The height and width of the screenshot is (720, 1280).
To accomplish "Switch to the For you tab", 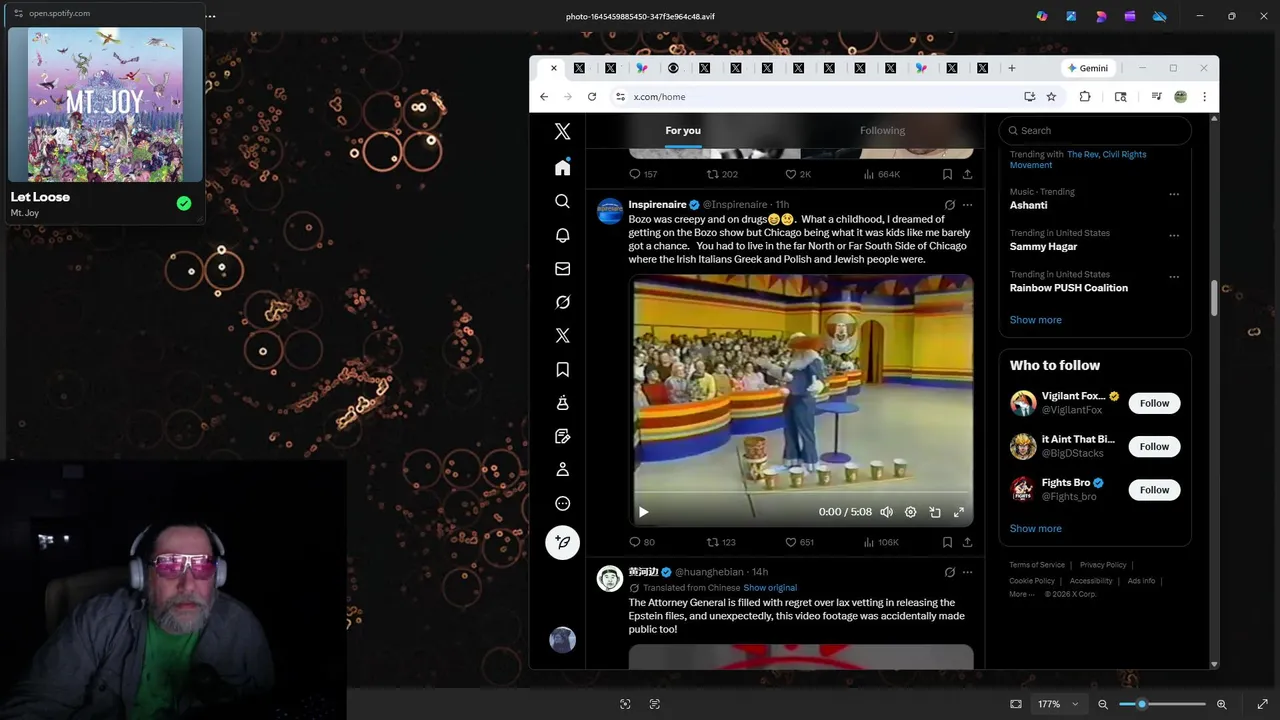I will point(683,131).
